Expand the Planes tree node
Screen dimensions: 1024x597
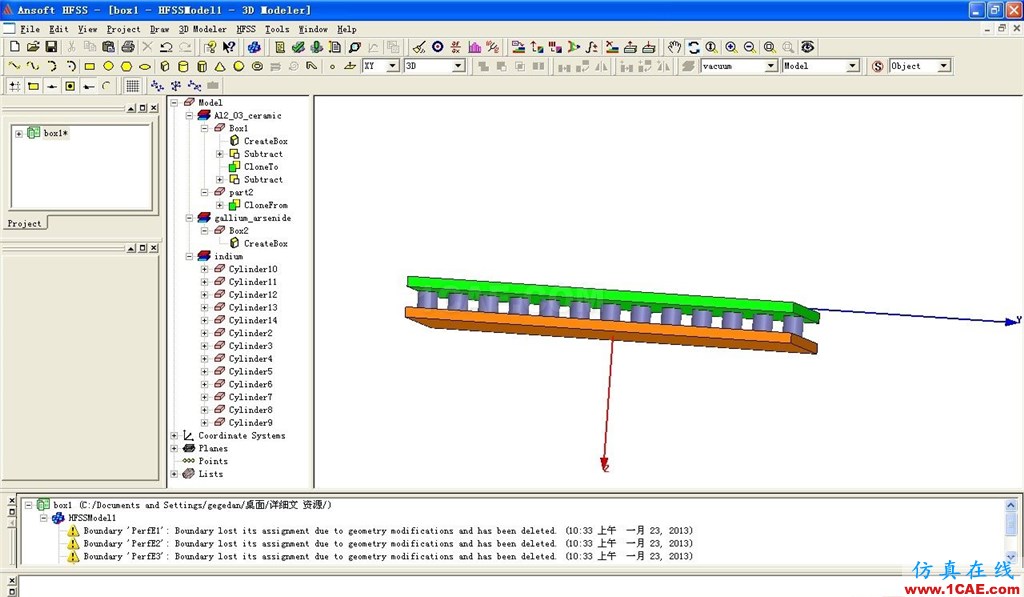point(174,448)
